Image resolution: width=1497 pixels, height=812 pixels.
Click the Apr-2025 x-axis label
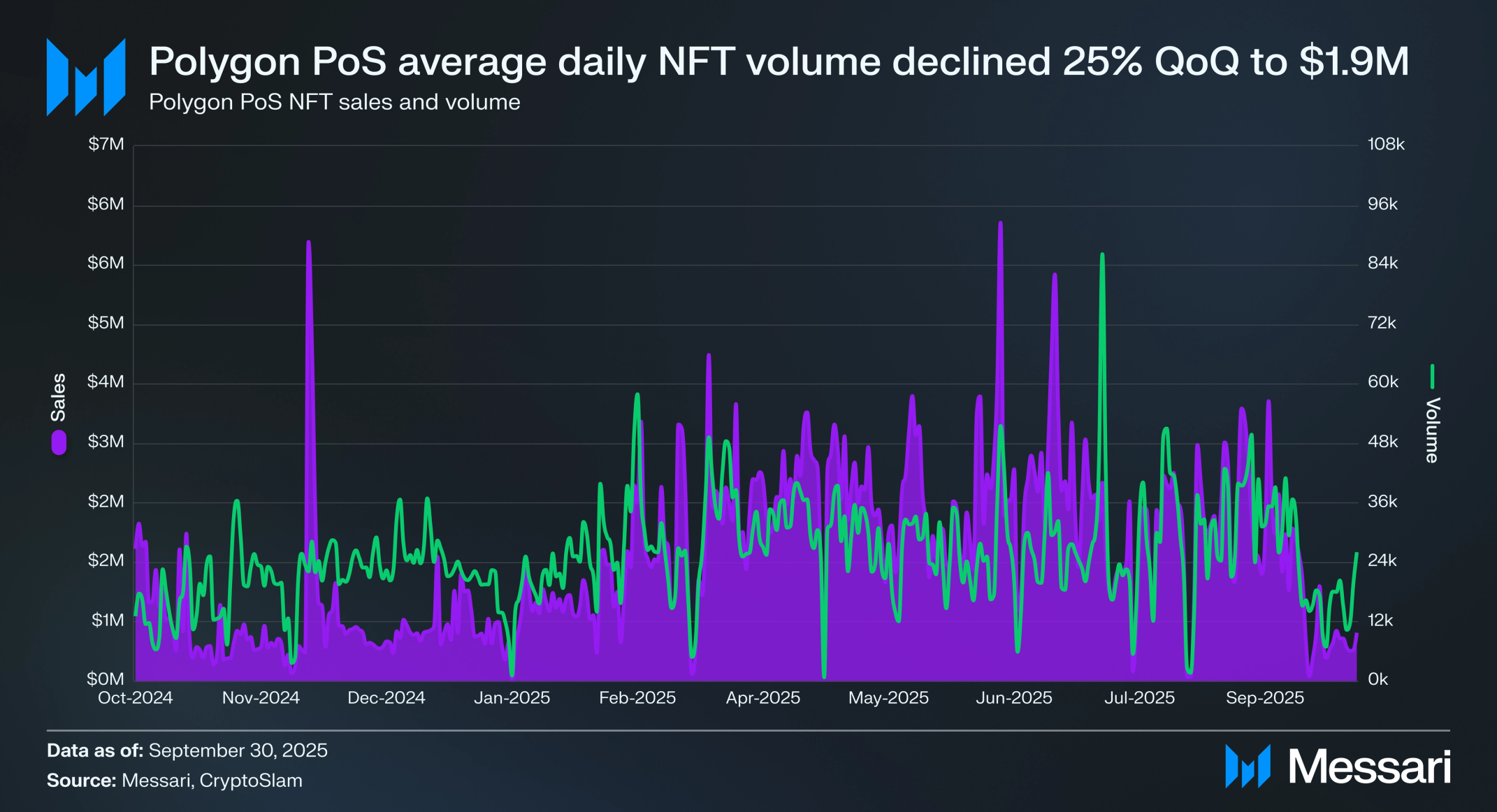coord(762,697)
